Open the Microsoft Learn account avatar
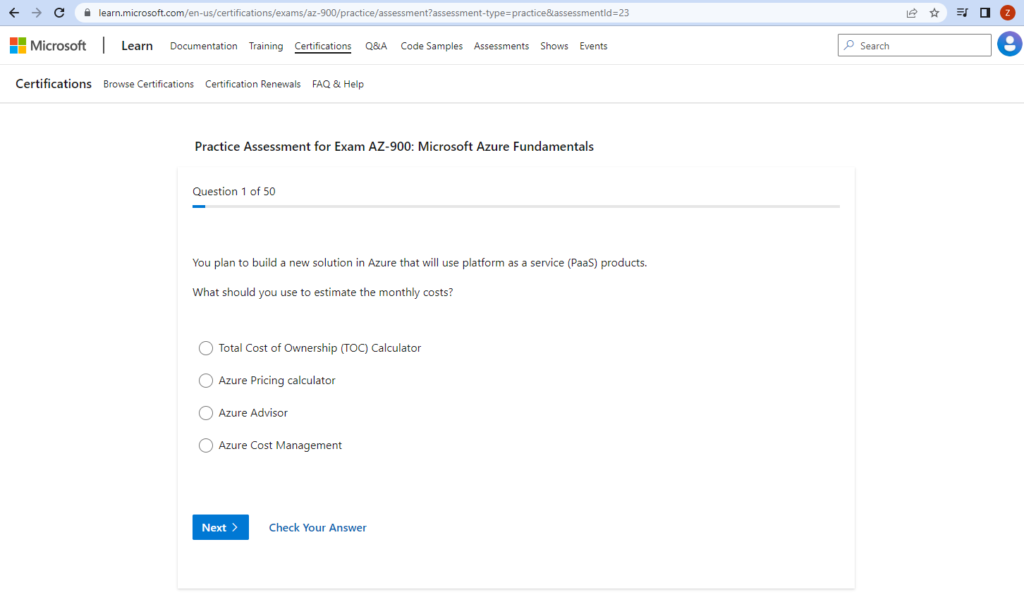Image resolution: width=1024 pixels, height=597 pixels. tap(1010, 44)
